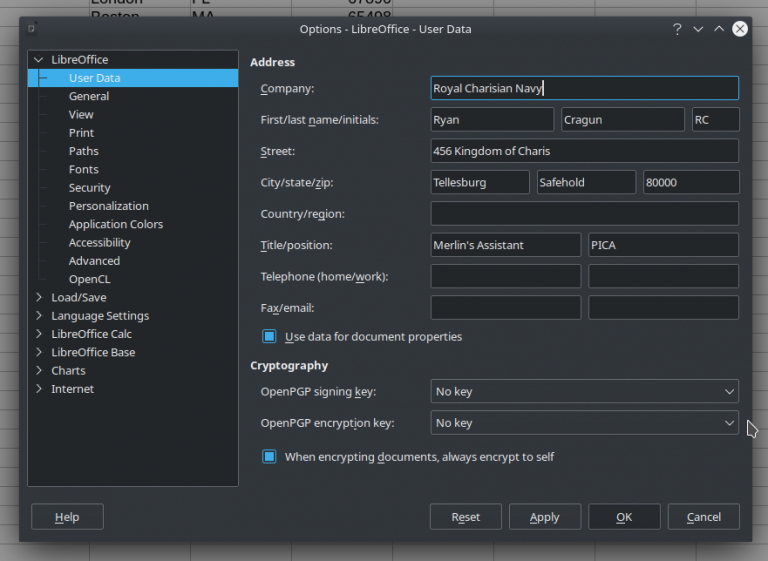Click the help question mark in title bar

click(677, 29)
